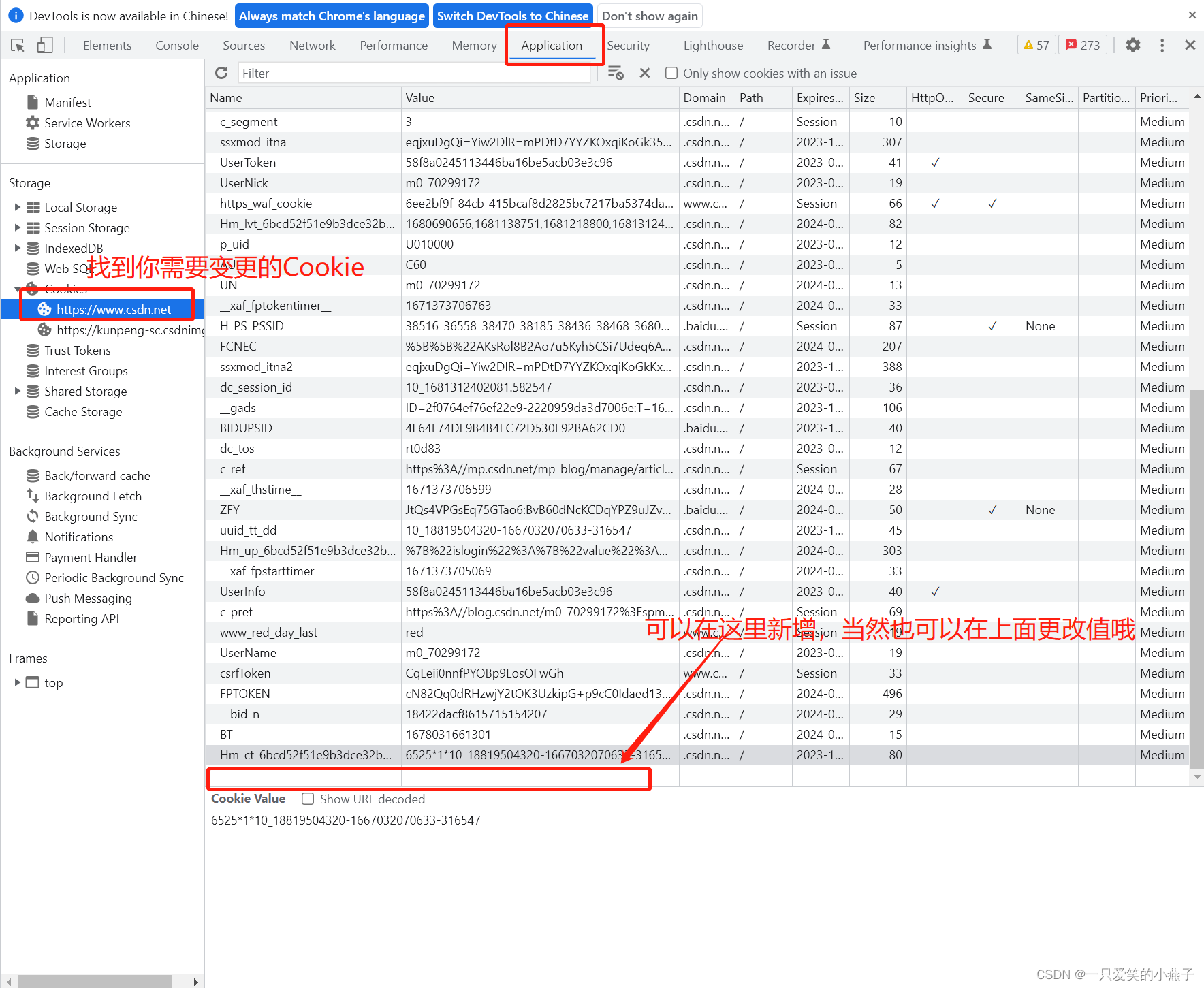Select the dc_session_id cookie row
Image resolution: width=1204 pixels, height=988 pixels.
pos(697,387)
